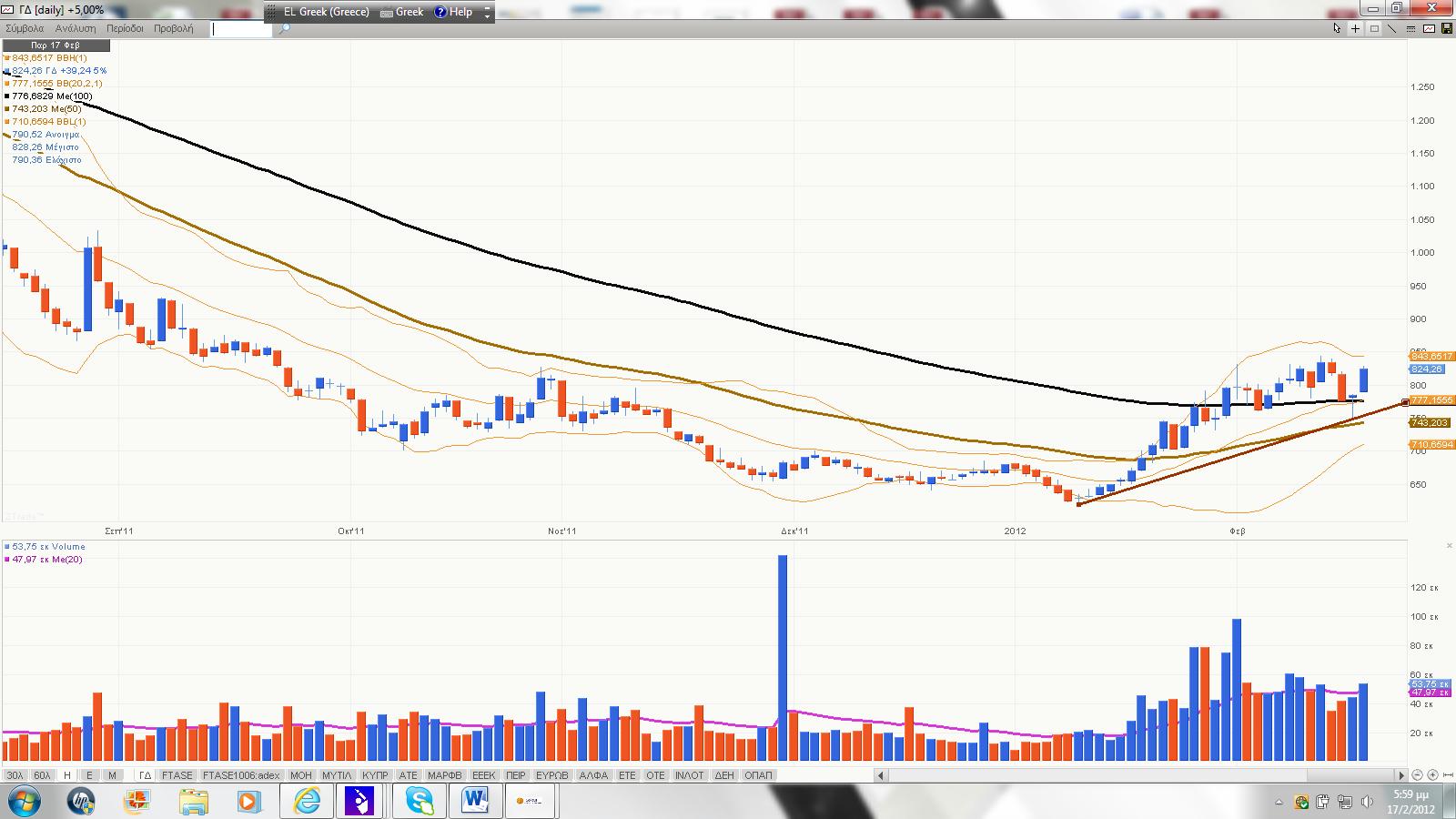Open the ΟΠΑΠ symbol tab
1456x819 pixels.
click(x=758, y=775)
